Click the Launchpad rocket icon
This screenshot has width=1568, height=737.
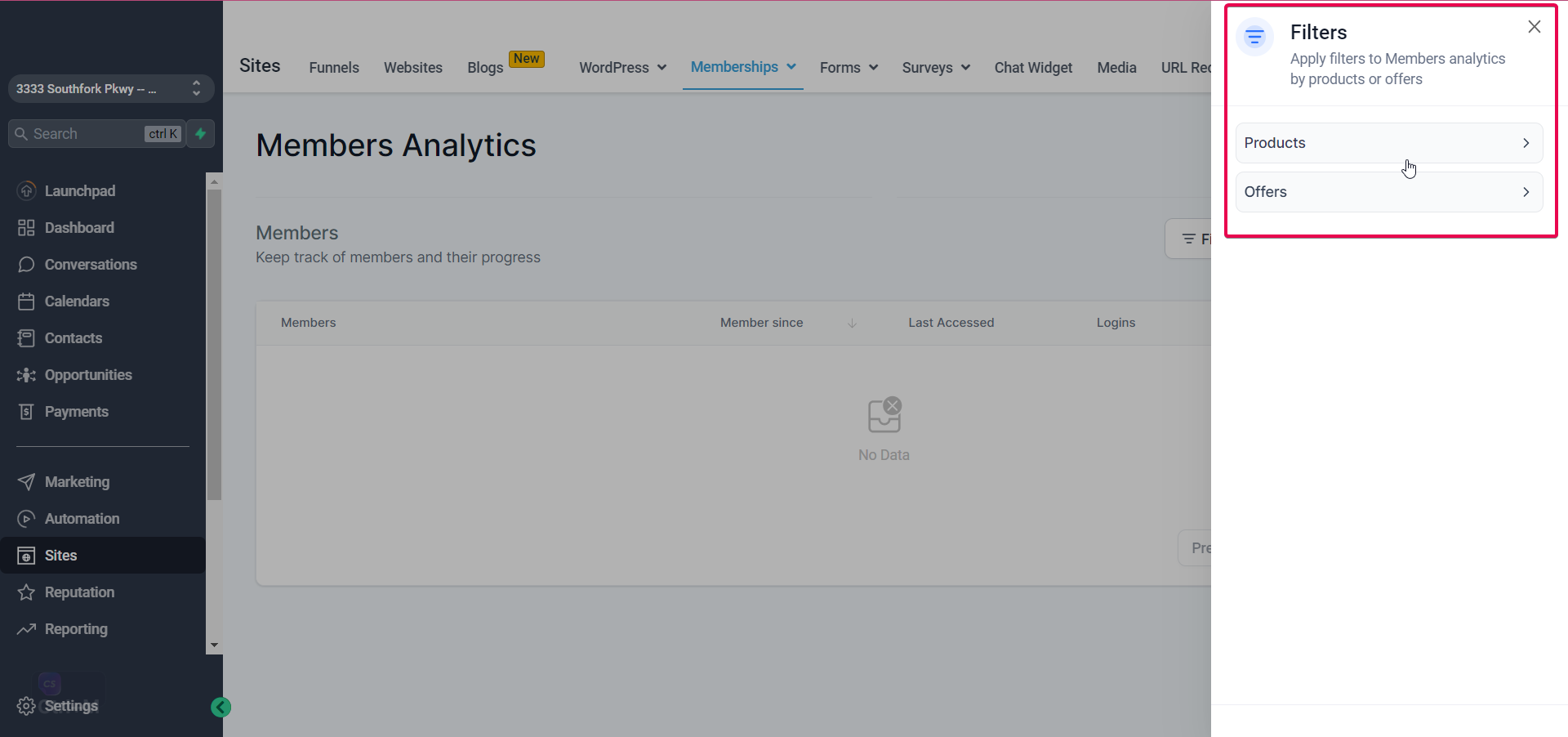26,190
